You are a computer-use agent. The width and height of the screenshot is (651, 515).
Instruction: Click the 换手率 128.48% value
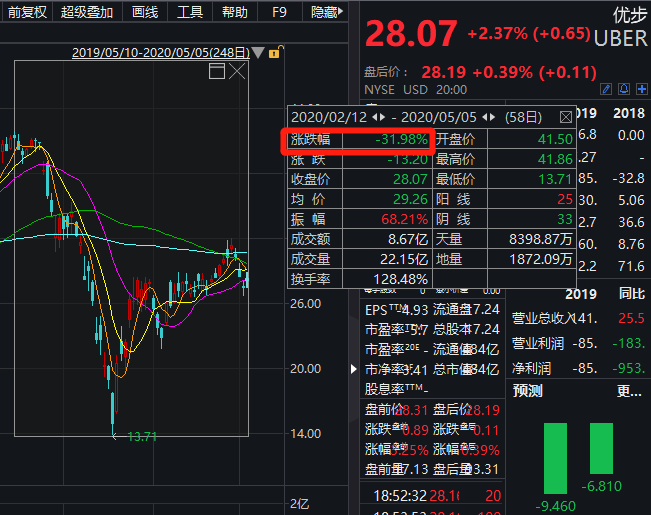pos(400,279)
